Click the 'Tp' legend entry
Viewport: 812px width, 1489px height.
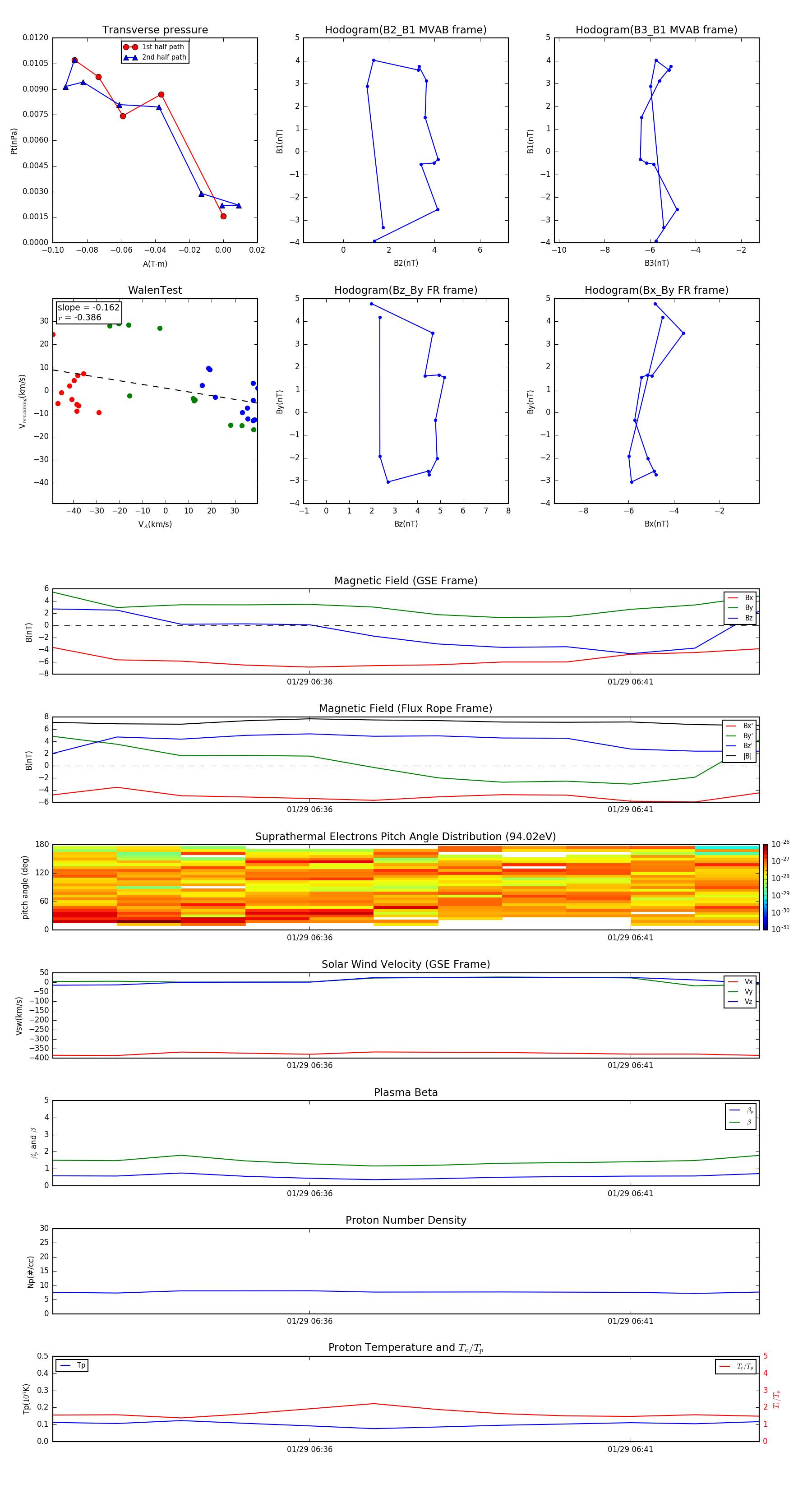click(73, 1365)
